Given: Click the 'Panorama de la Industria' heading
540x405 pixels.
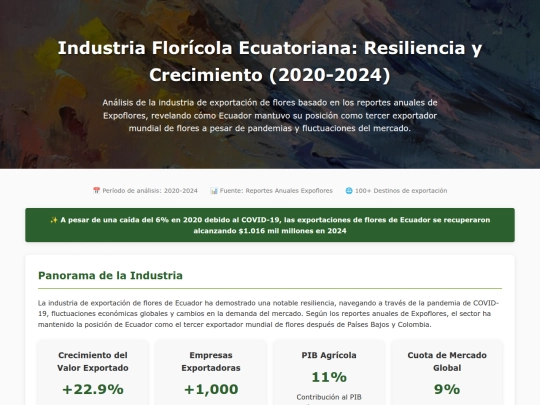Looking at the screenshot, I should coord(110,276).
